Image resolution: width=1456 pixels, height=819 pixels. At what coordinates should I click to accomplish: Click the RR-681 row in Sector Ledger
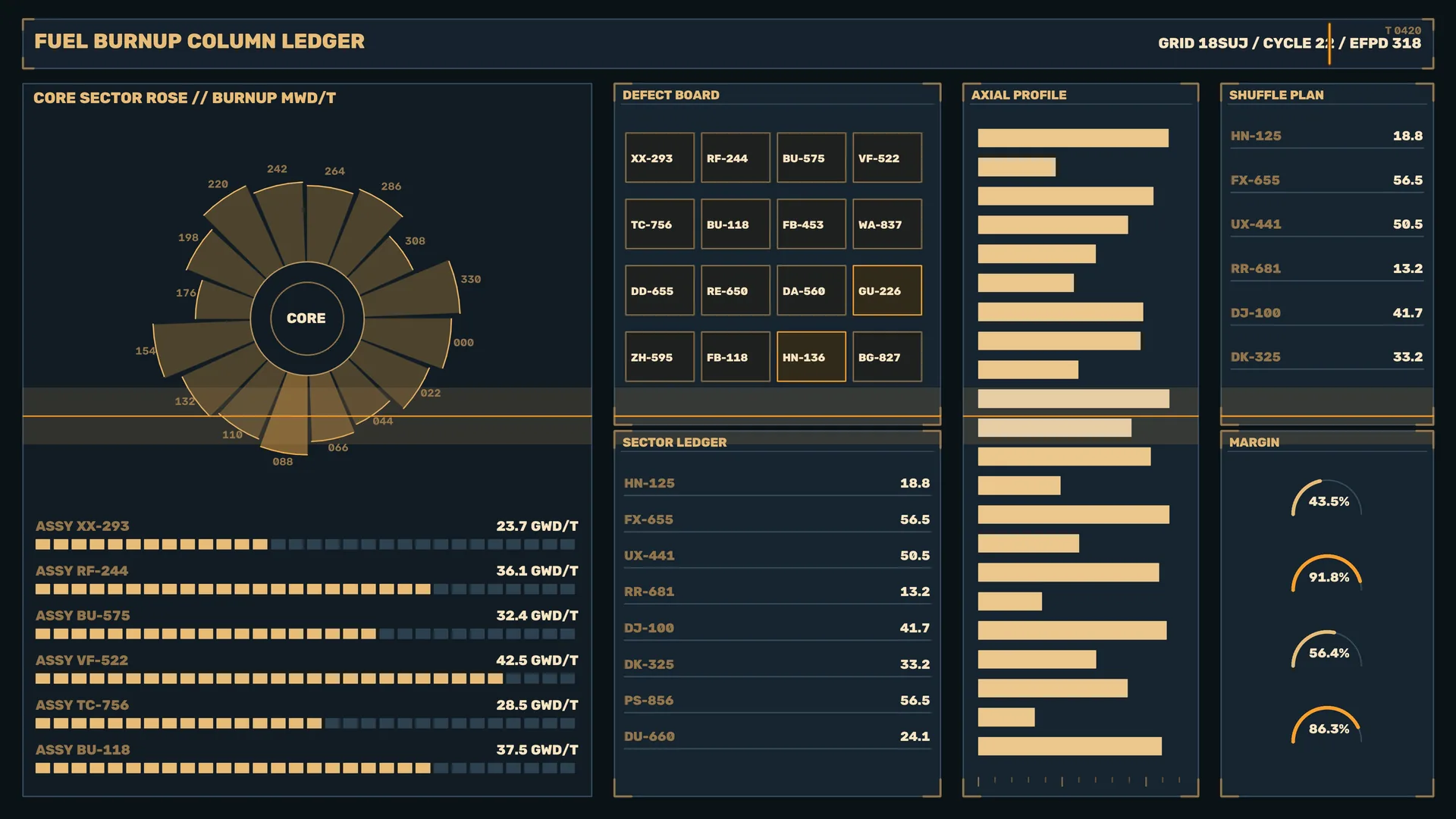point(777,591)
